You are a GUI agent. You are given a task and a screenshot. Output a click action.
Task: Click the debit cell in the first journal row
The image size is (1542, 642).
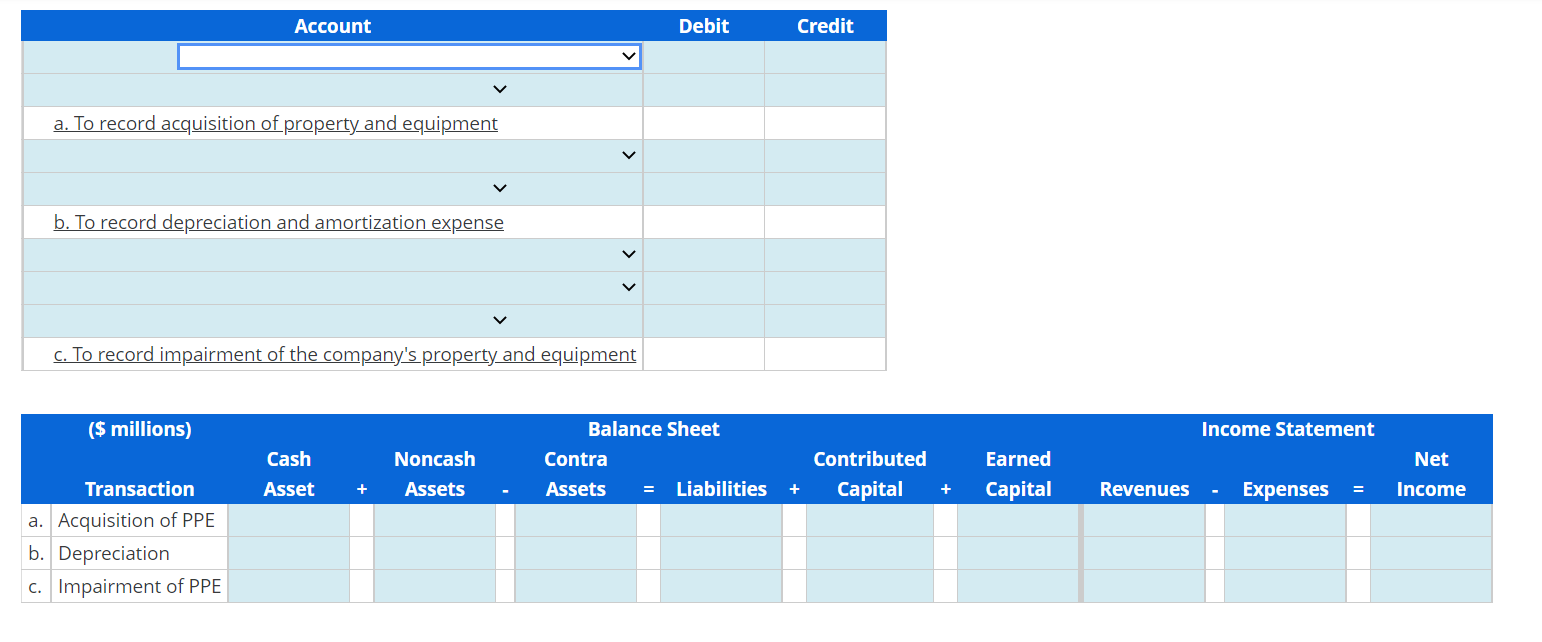click(704, 57)
